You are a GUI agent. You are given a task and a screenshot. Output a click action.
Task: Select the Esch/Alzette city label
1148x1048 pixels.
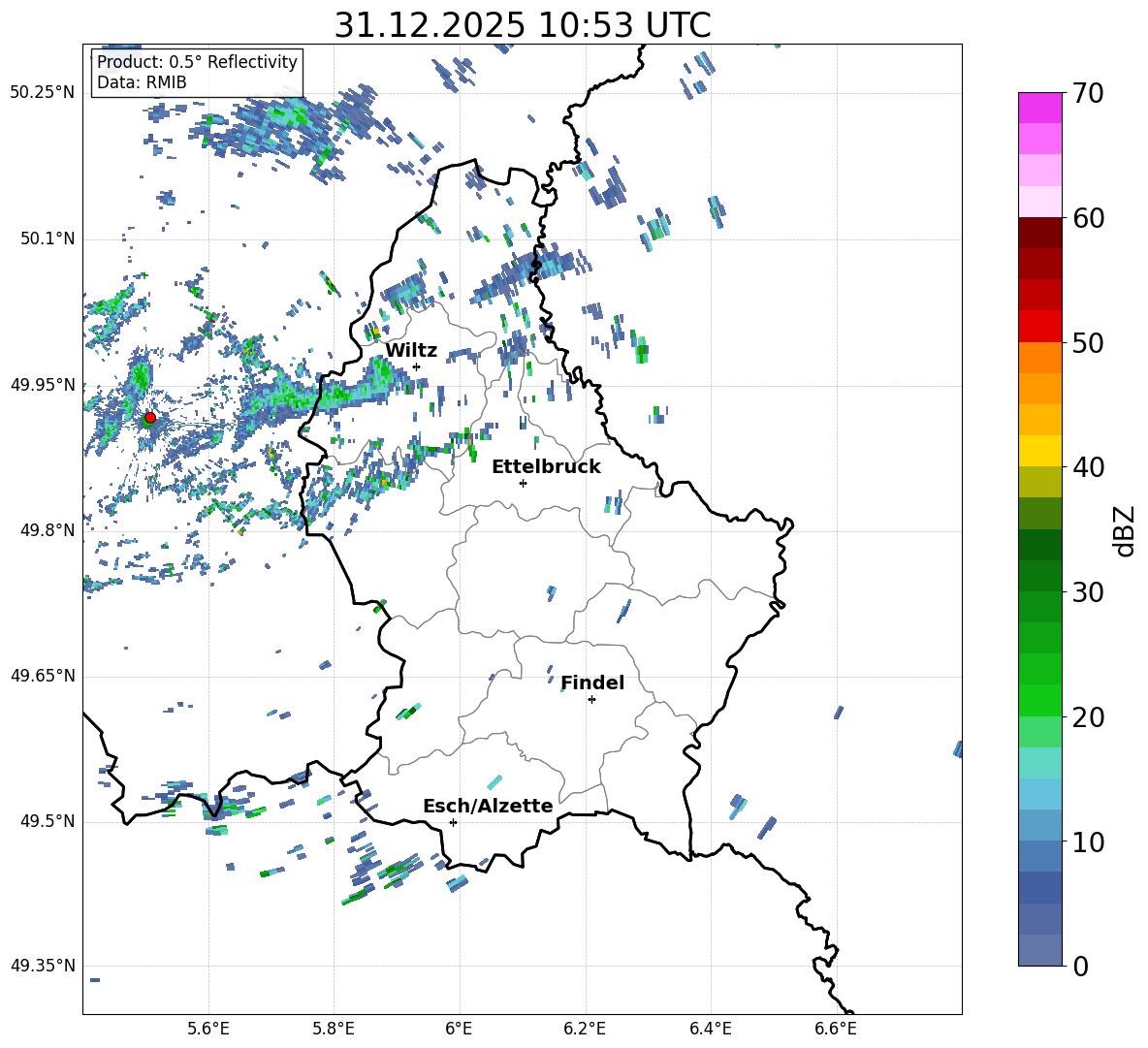pyautogui.click(x=488, y=806)
